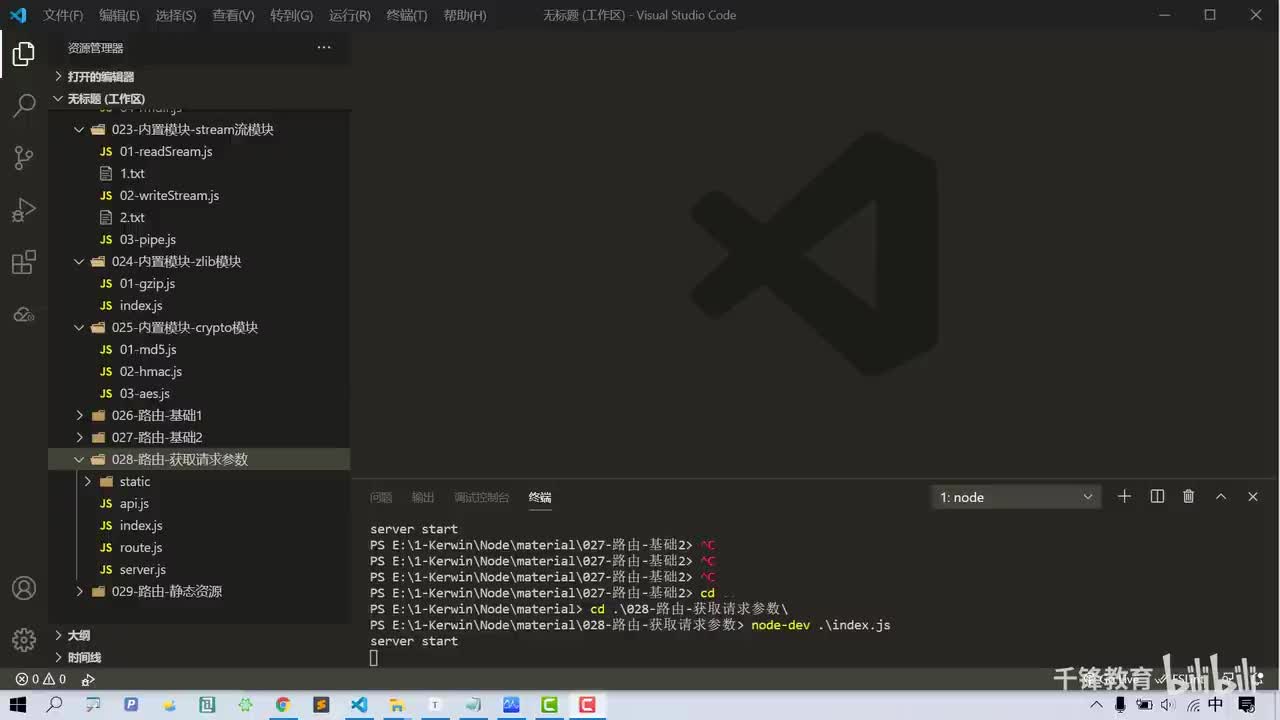
Task: Collapse the 025-内置模块-crypto模块 folder
Action: [x=199, y=327]
